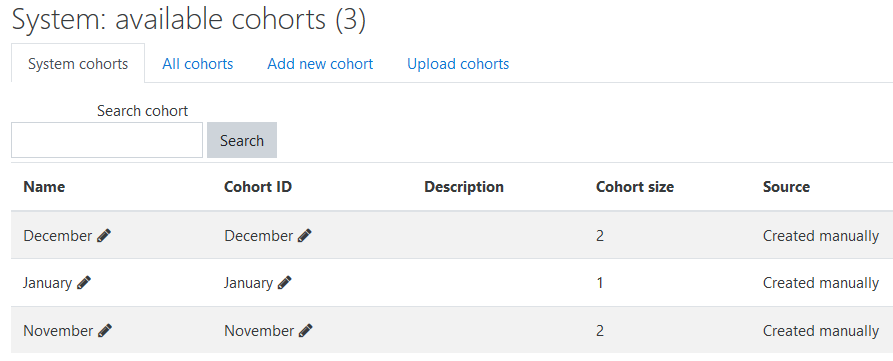Click the Cohort size column header
This screenshot has width=893, height=361.
tap(635, 187)
